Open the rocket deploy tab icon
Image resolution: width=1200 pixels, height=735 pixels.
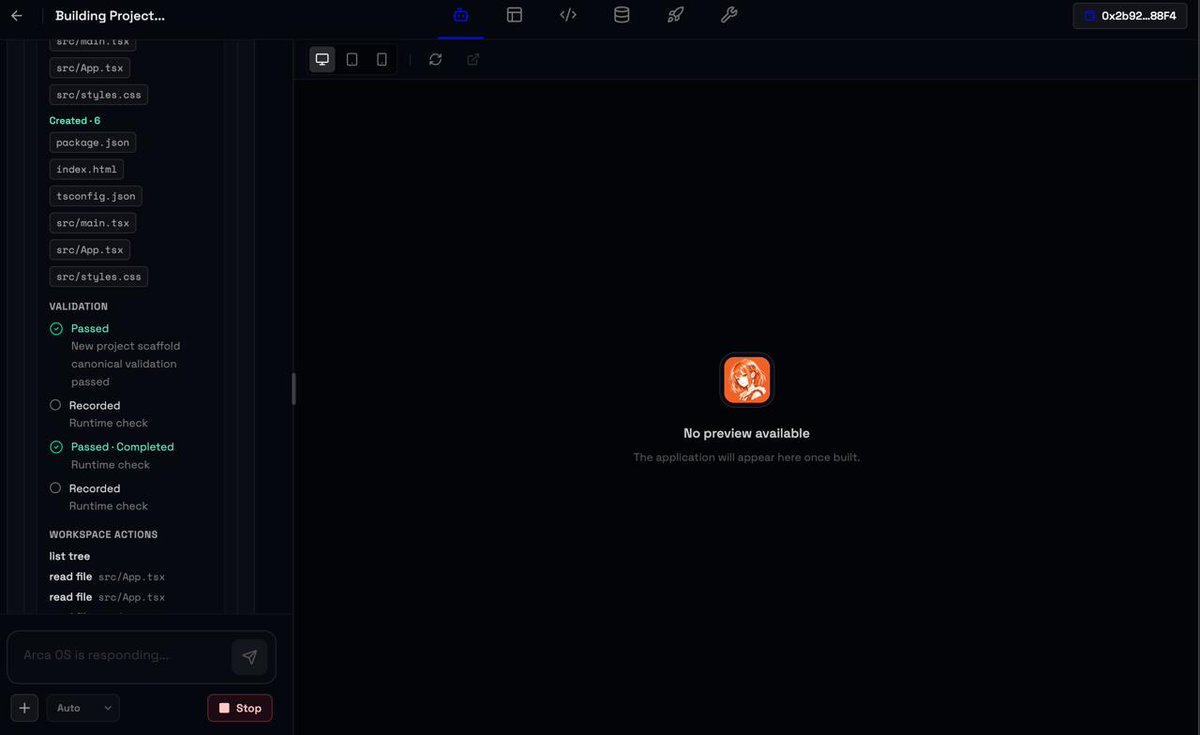pos(675,15)
